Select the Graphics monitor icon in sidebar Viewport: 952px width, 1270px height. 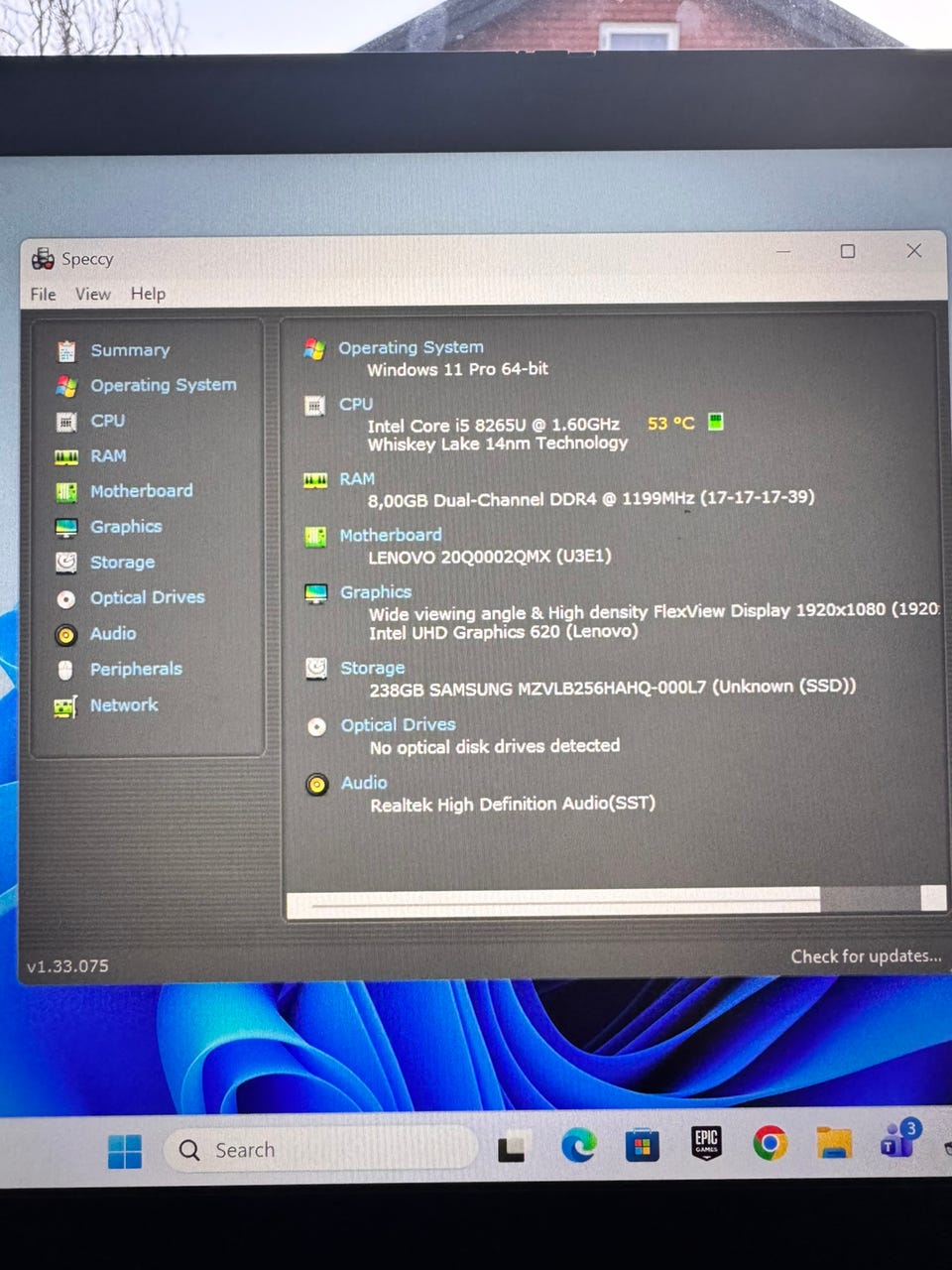pos(66,528)
